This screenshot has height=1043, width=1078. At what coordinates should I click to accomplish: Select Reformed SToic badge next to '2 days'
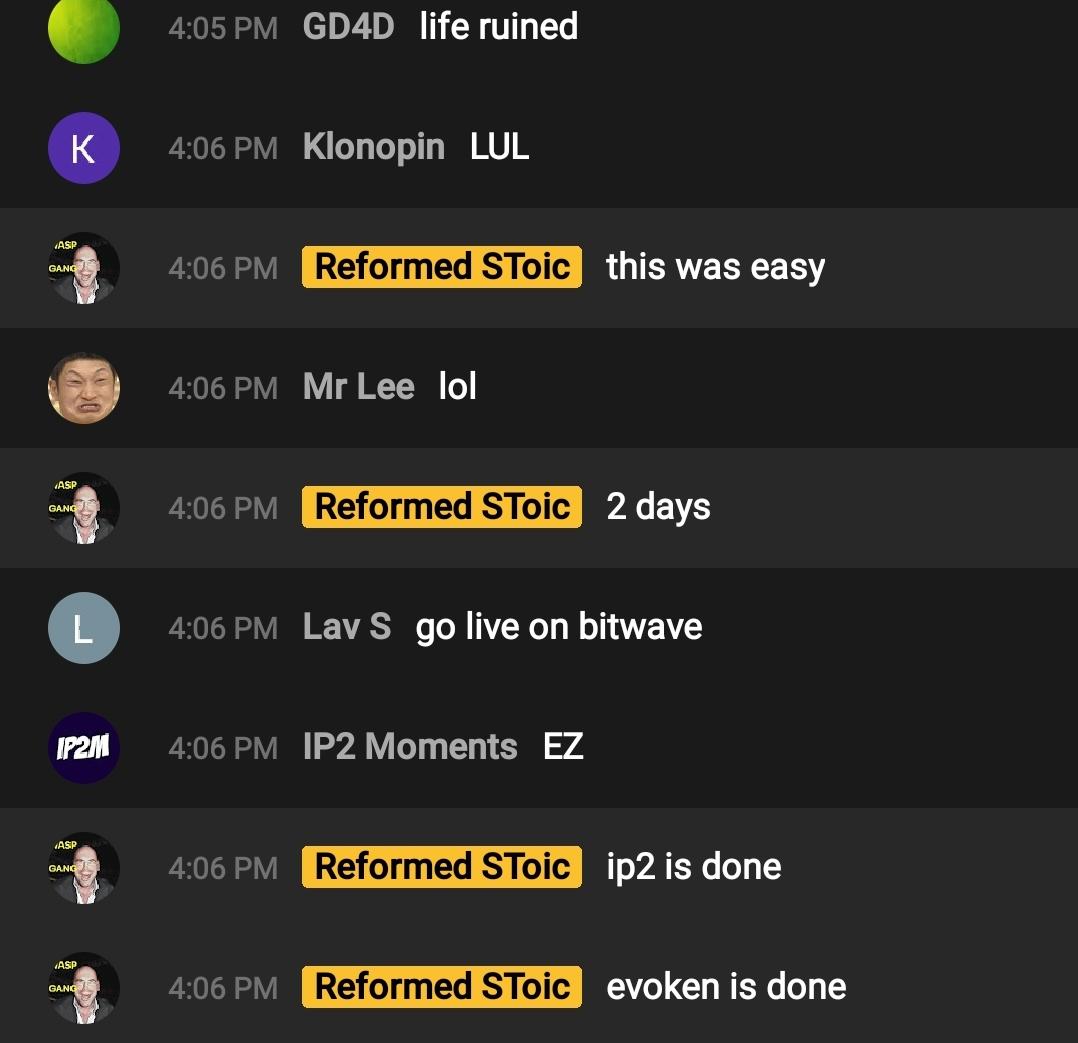point(442,507)
